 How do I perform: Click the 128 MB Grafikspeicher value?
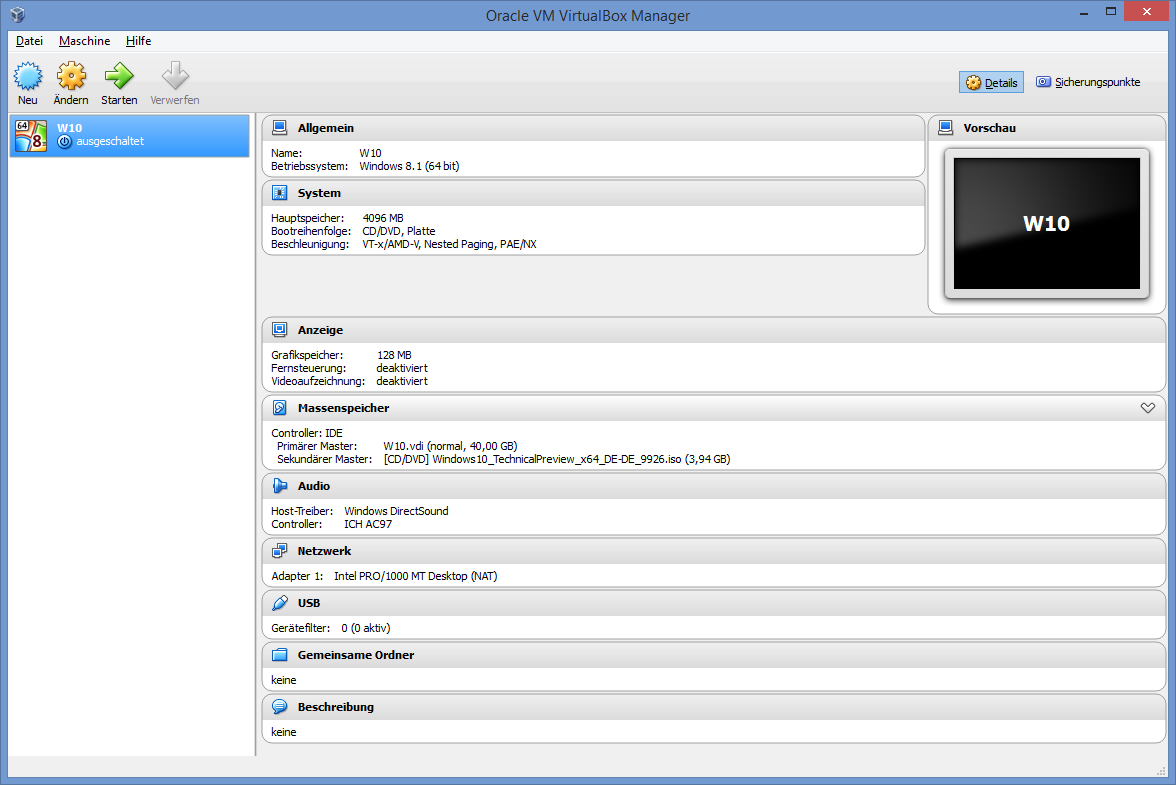click(394, 355)
